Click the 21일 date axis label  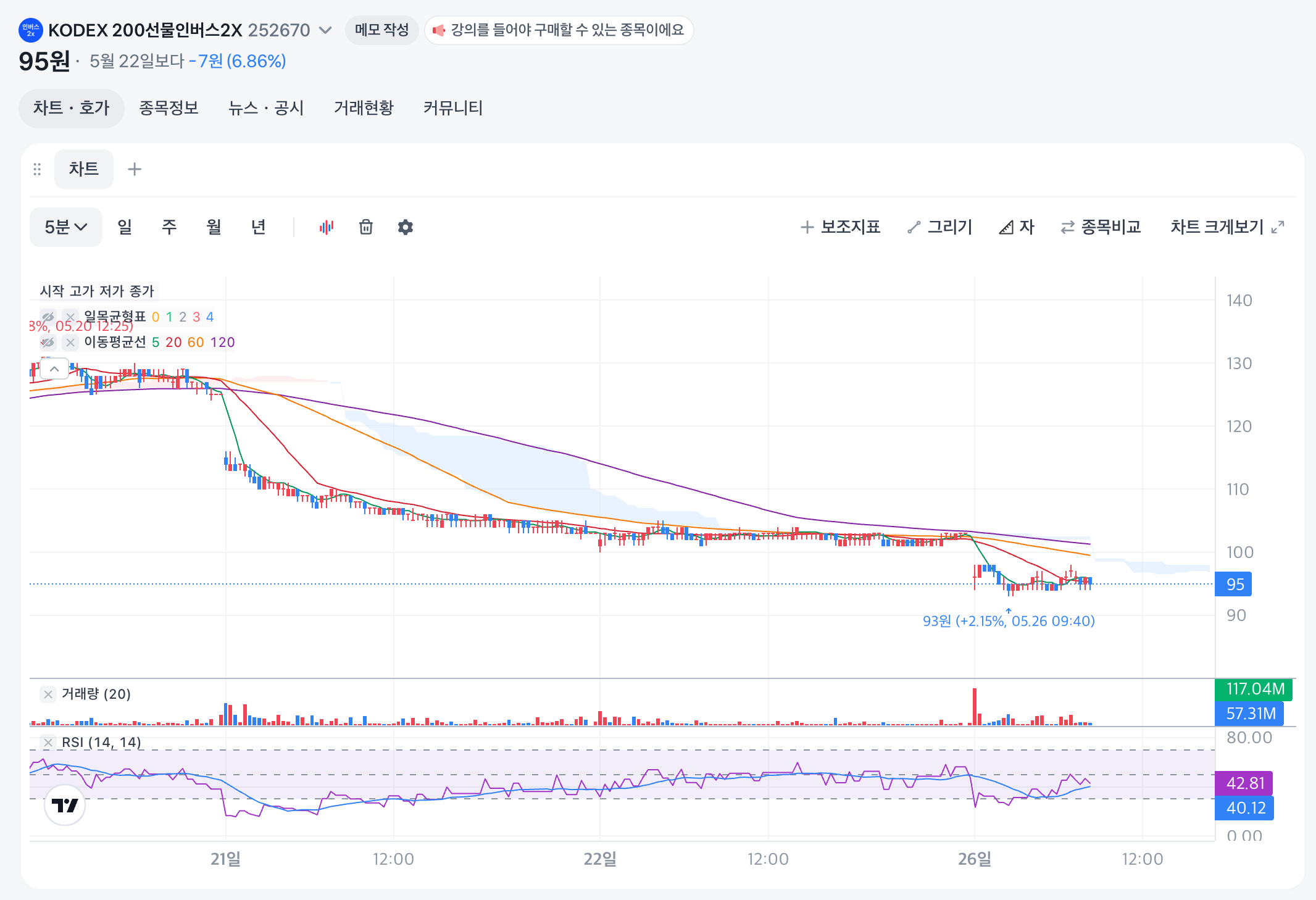225,859
